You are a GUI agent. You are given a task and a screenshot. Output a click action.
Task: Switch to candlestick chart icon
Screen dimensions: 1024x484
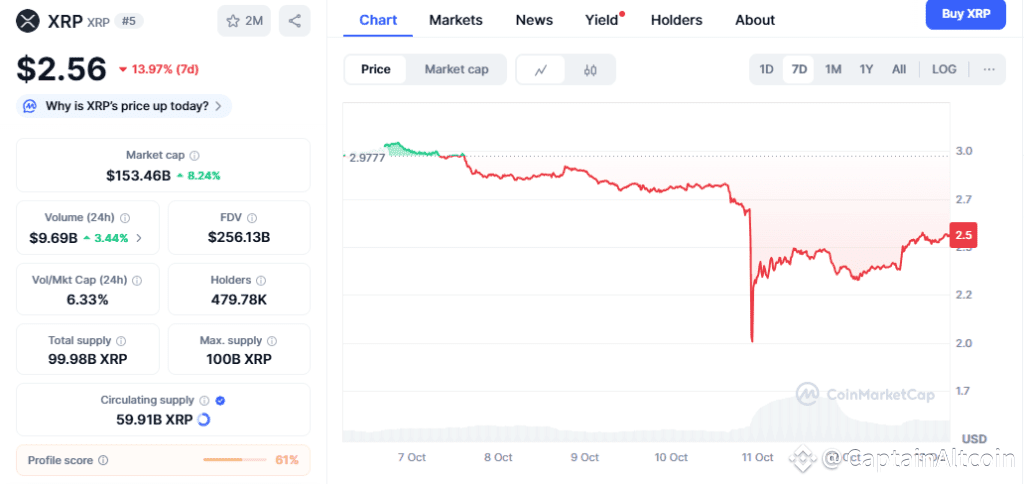pos(590,69)
